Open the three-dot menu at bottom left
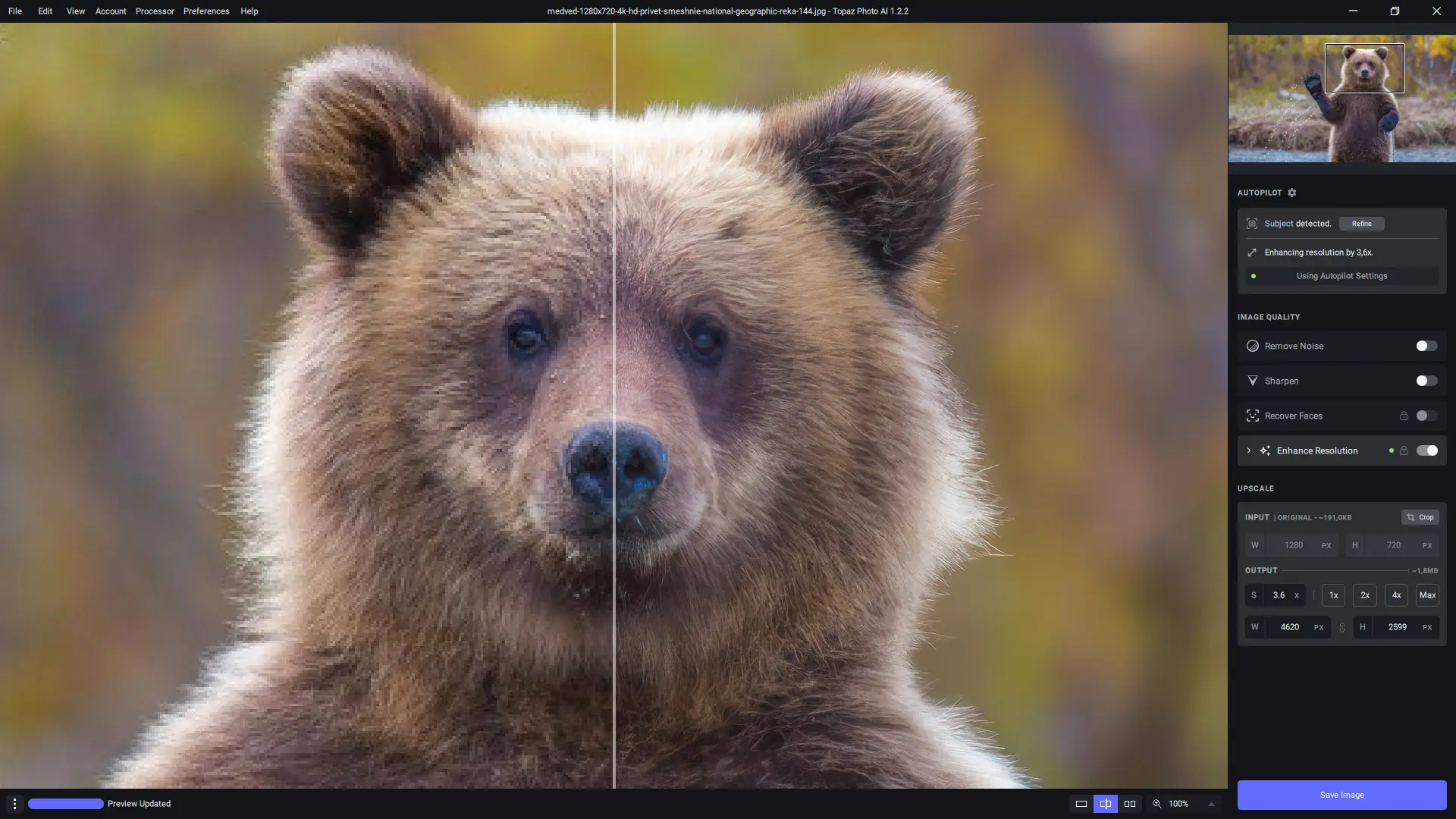Viewport: 1456px width, 819px height. click(x=14, y=804)
